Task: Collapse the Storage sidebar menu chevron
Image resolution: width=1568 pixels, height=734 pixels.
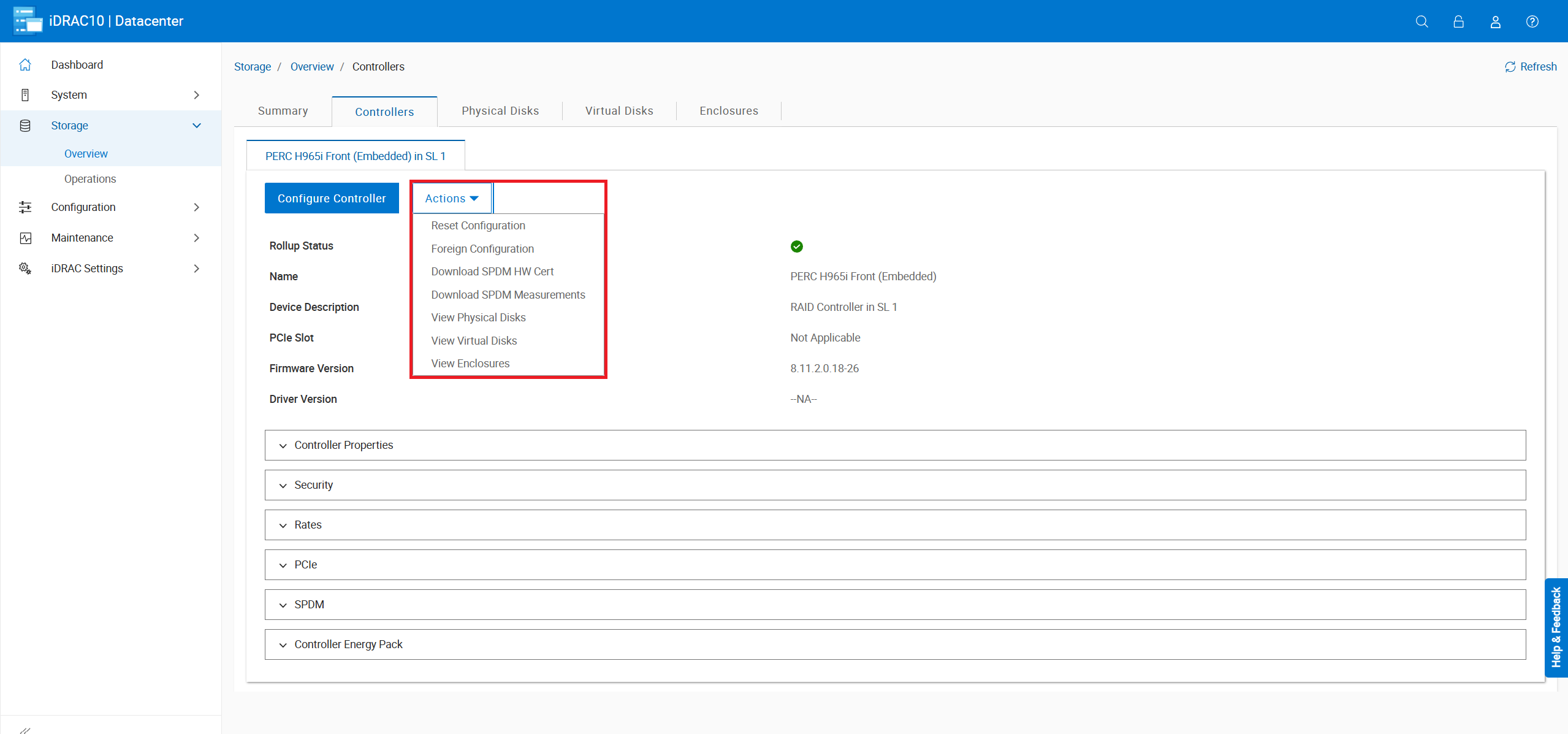Action: [197, 126]
